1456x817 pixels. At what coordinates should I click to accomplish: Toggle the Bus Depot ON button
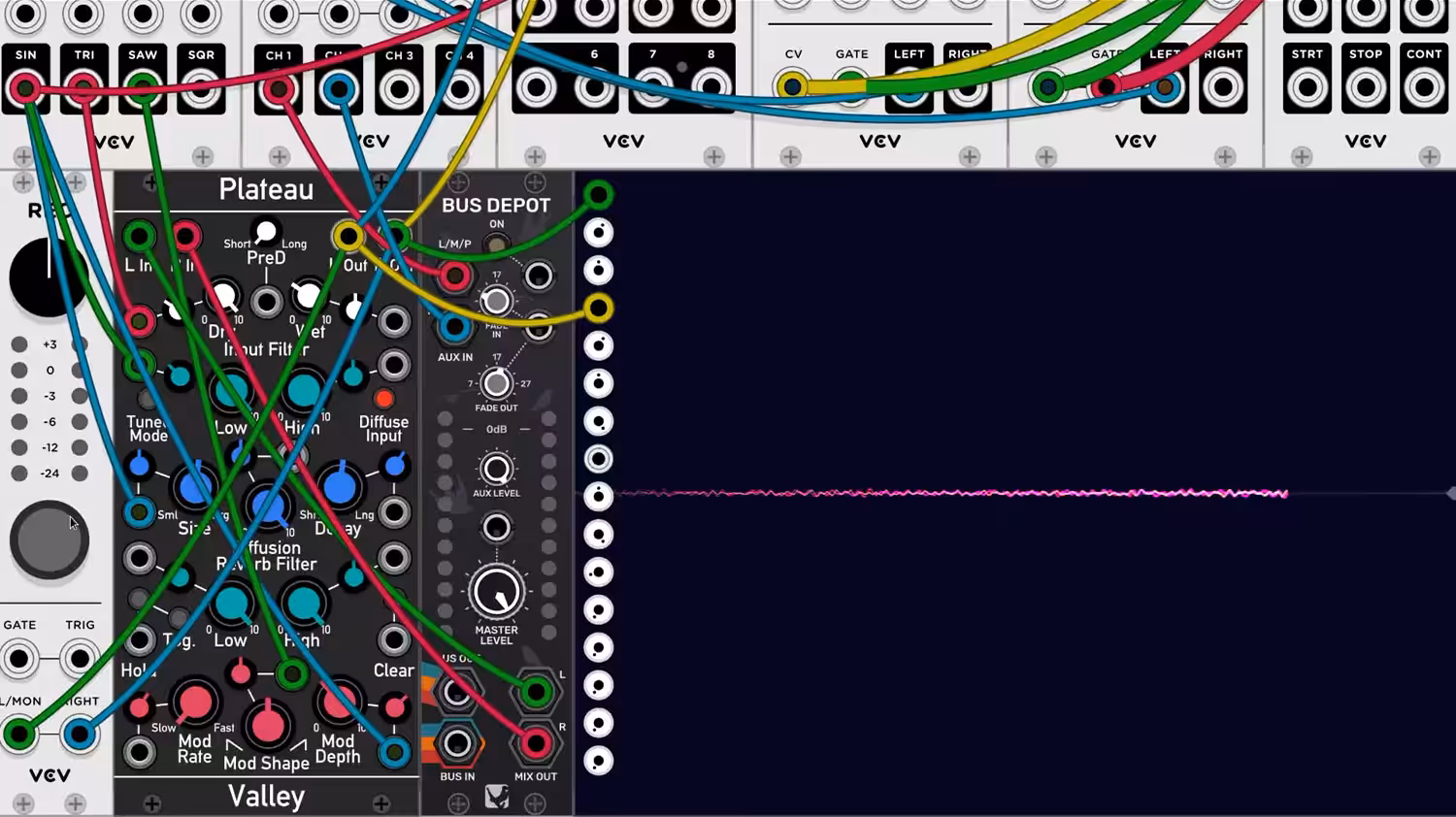(497, 245)
